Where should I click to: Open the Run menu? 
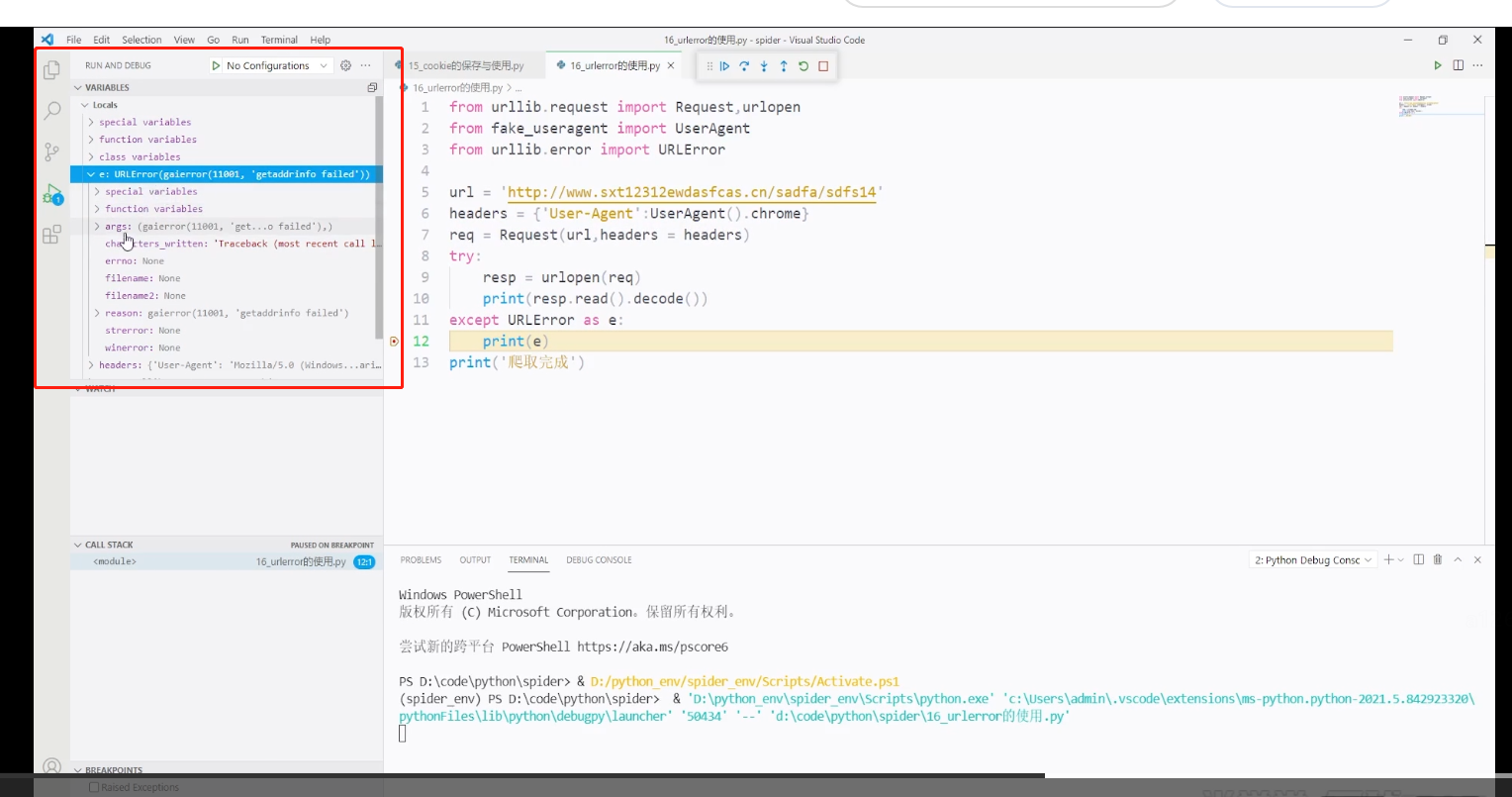(240, 40)
